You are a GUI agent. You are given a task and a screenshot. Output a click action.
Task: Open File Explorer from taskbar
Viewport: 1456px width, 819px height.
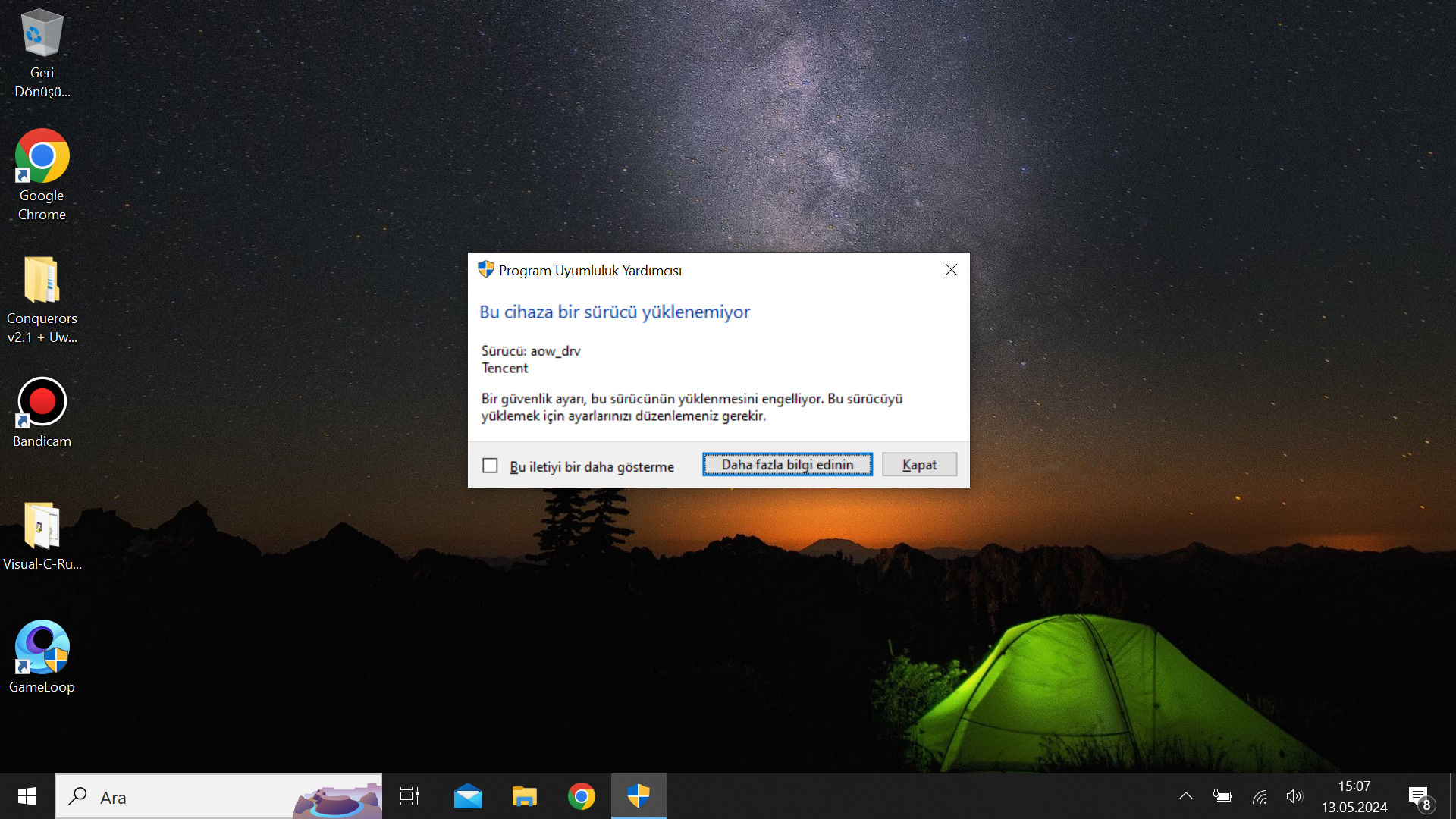(525, 796)
